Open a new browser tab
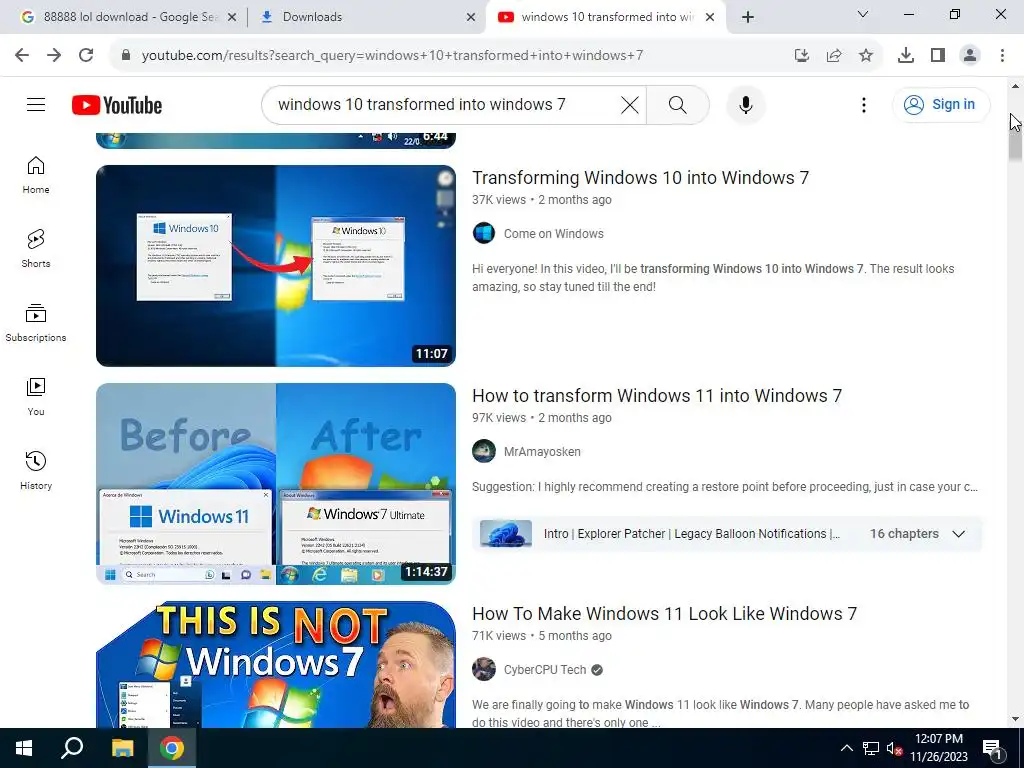 (748, 18)
